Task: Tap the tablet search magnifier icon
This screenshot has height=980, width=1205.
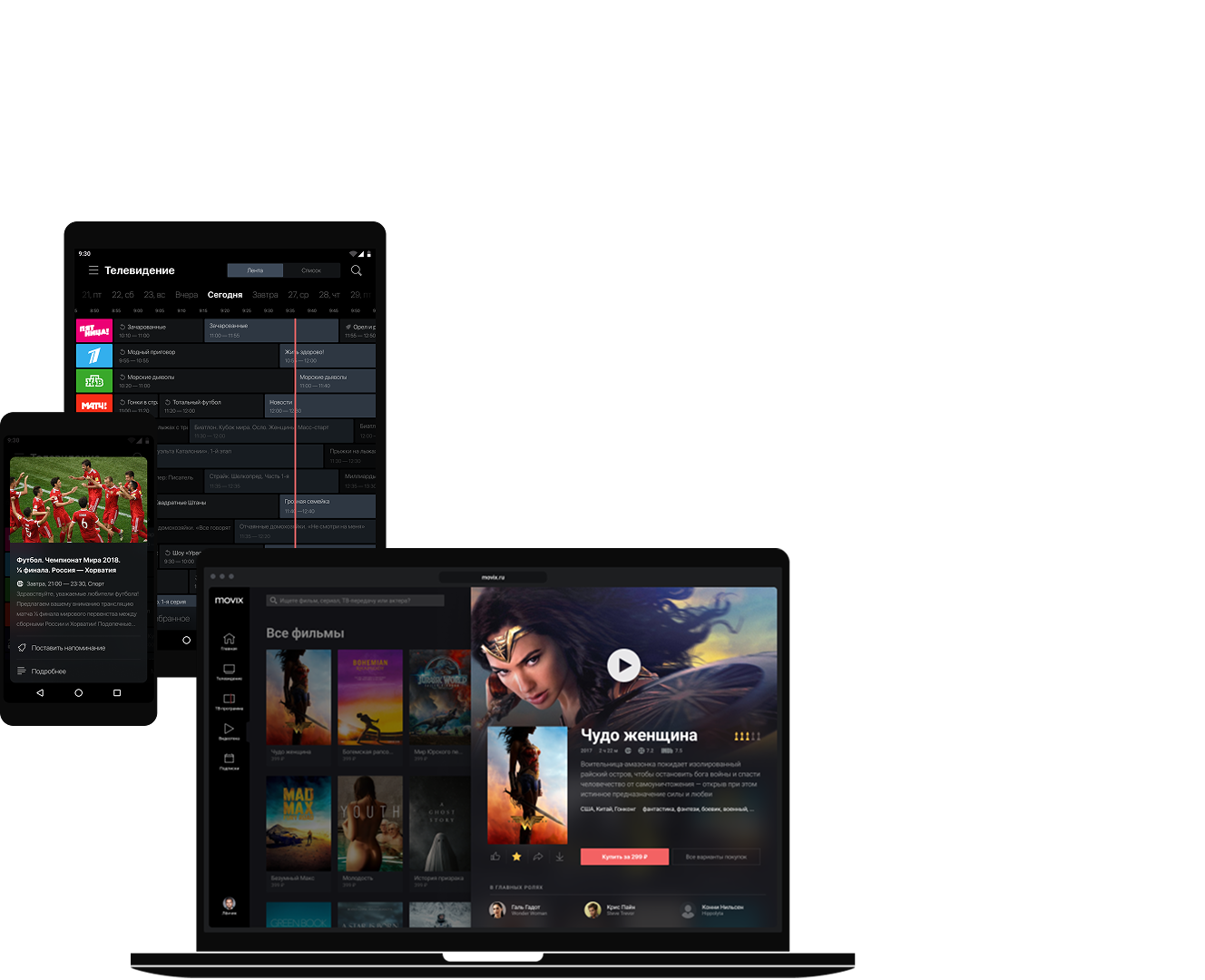Action: 357,270
